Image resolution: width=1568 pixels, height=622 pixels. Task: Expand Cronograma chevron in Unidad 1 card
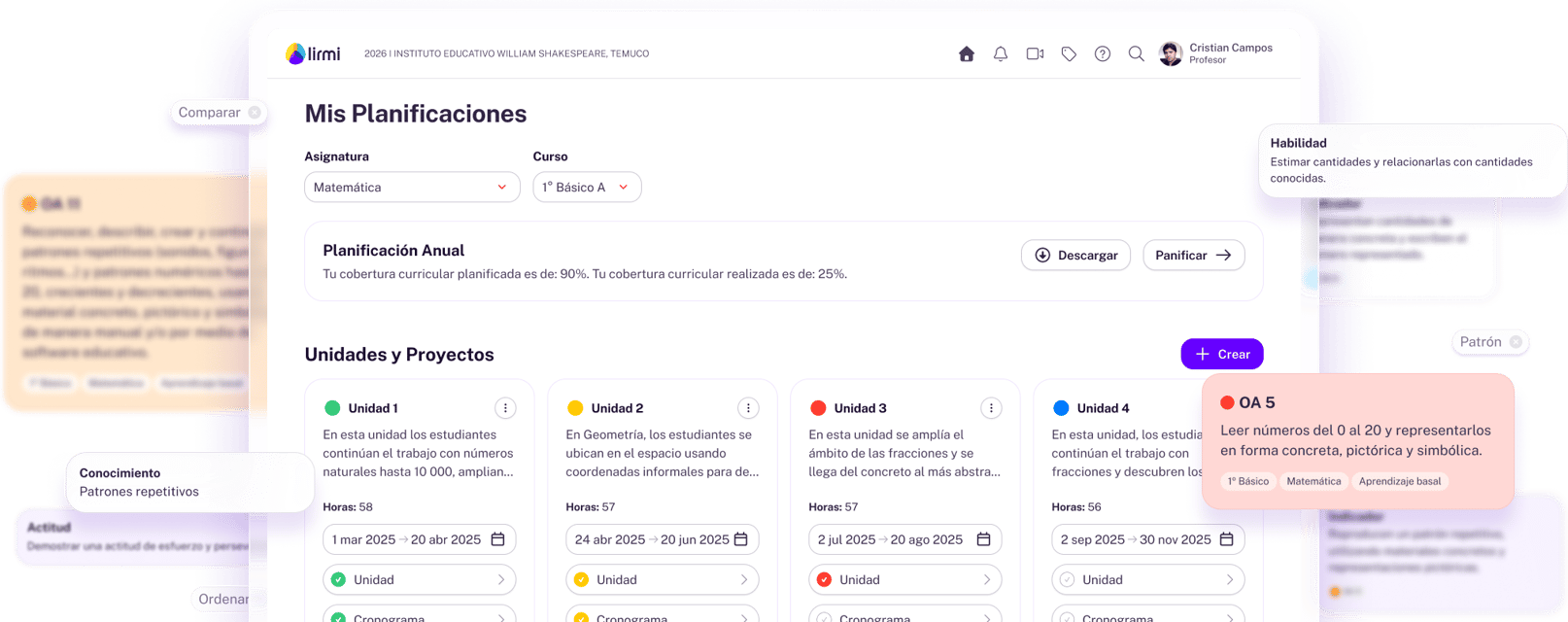point(501,617)
